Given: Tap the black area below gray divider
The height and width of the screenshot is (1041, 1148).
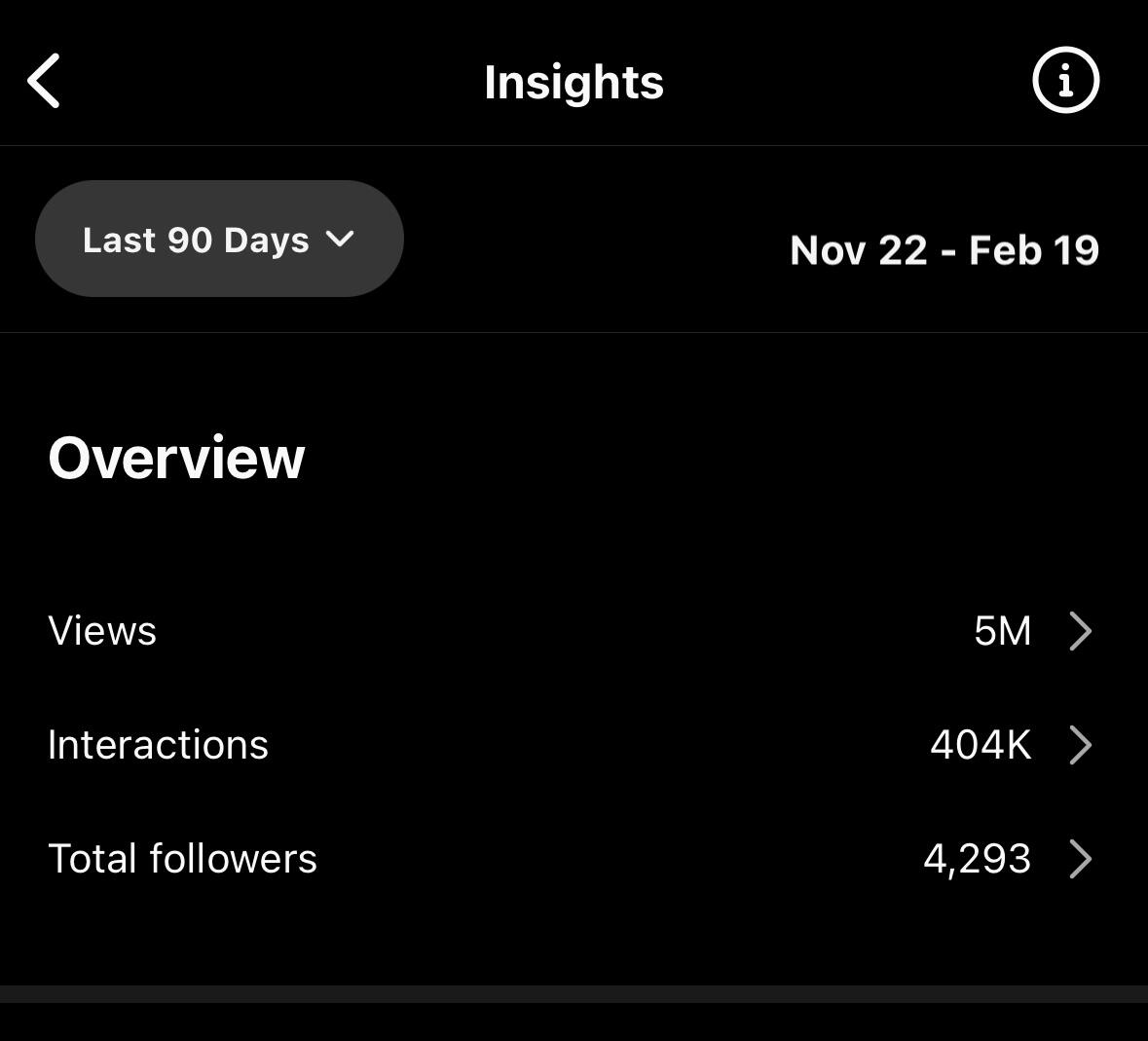Looking at the screenshot, I should [574, 1023].
